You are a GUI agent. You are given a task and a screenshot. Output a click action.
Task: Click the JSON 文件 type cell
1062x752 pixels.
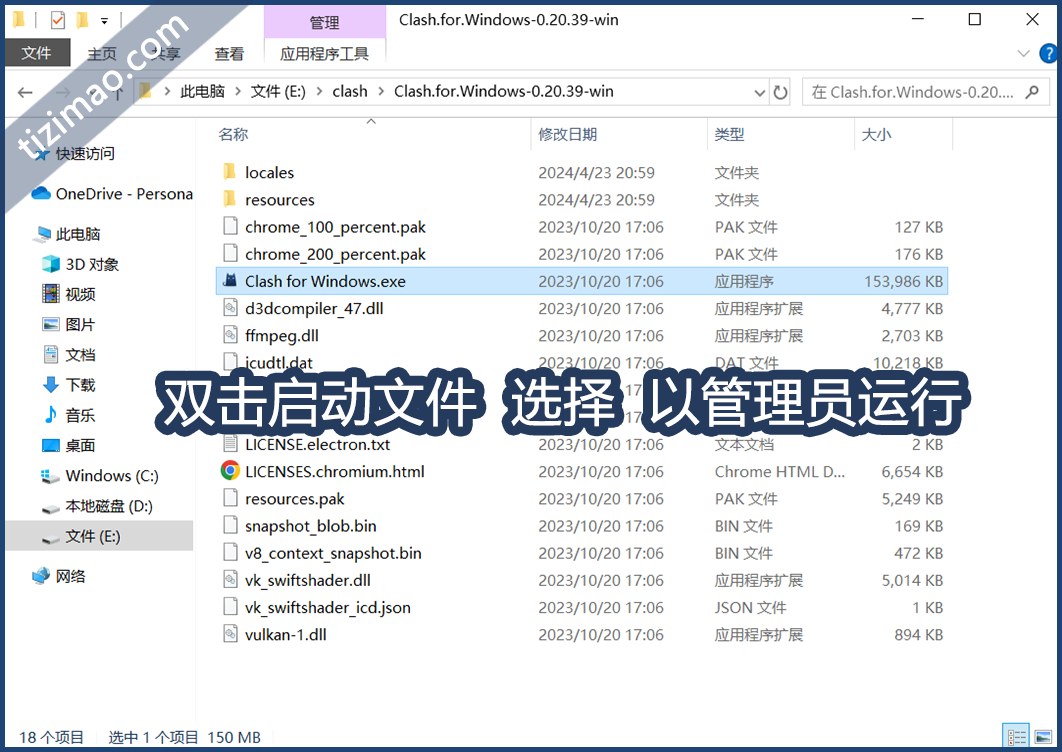click(750, 608)
